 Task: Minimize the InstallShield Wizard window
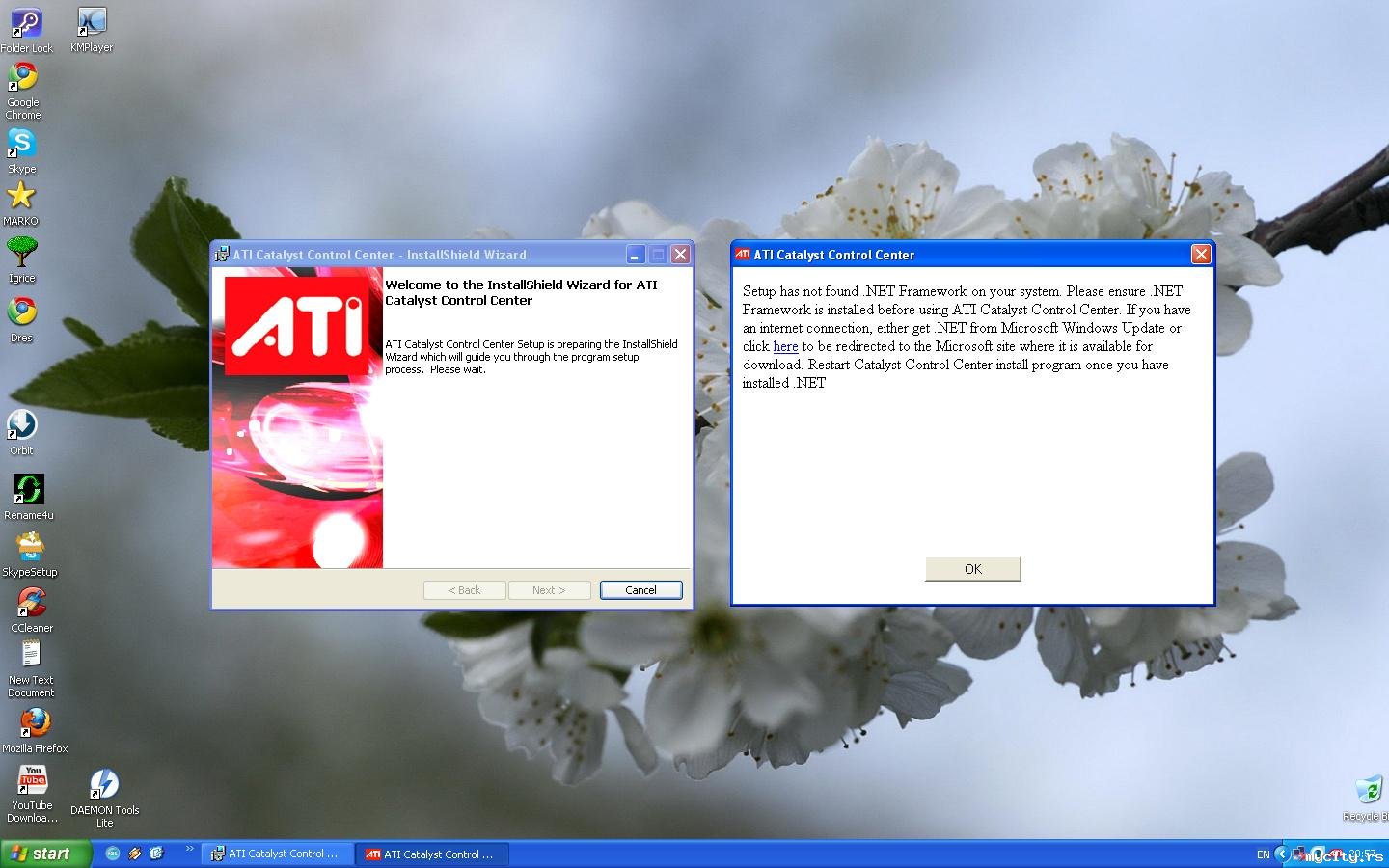(x=635, y=254)
